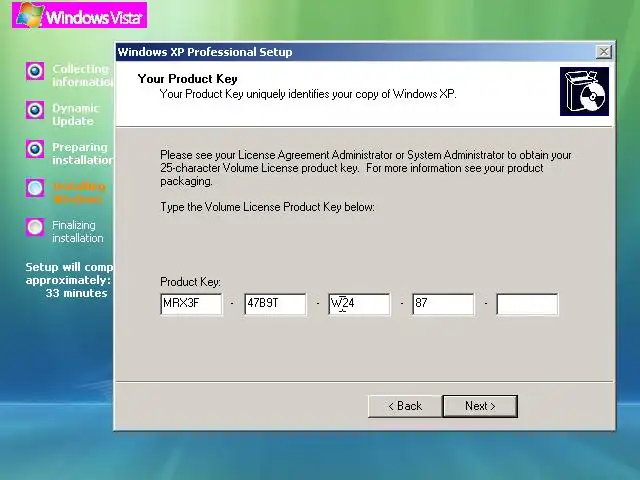Click the Collecting information step bullet
The width and height of the screenshot is (640, 480).
pos(35,71)
